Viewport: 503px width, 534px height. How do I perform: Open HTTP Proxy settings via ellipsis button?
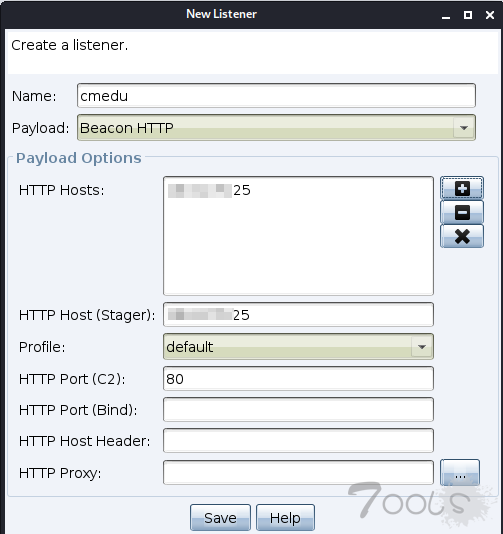point(460,472)
